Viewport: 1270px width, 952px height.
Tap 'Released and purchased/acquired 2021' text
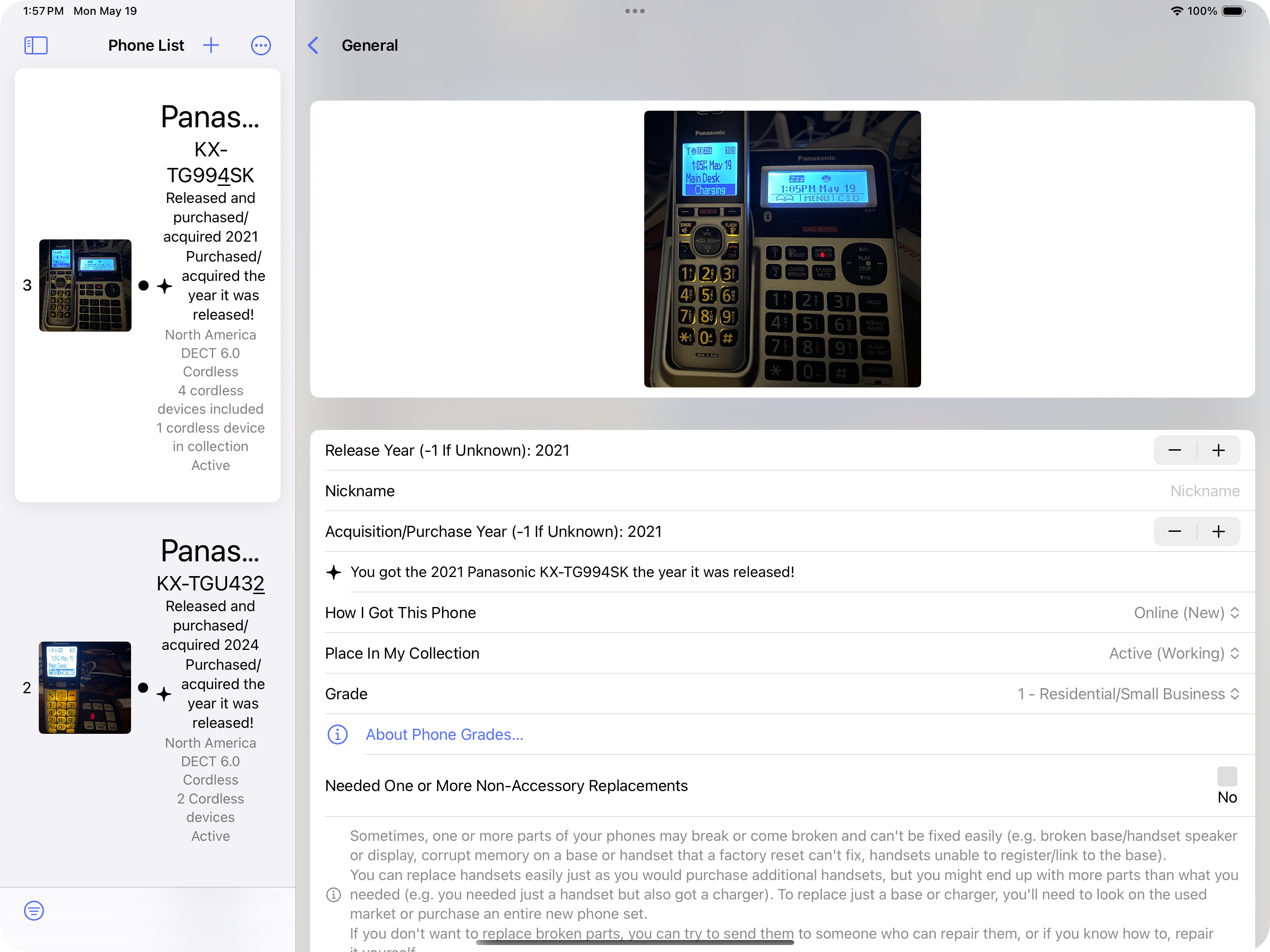point(211,218)
